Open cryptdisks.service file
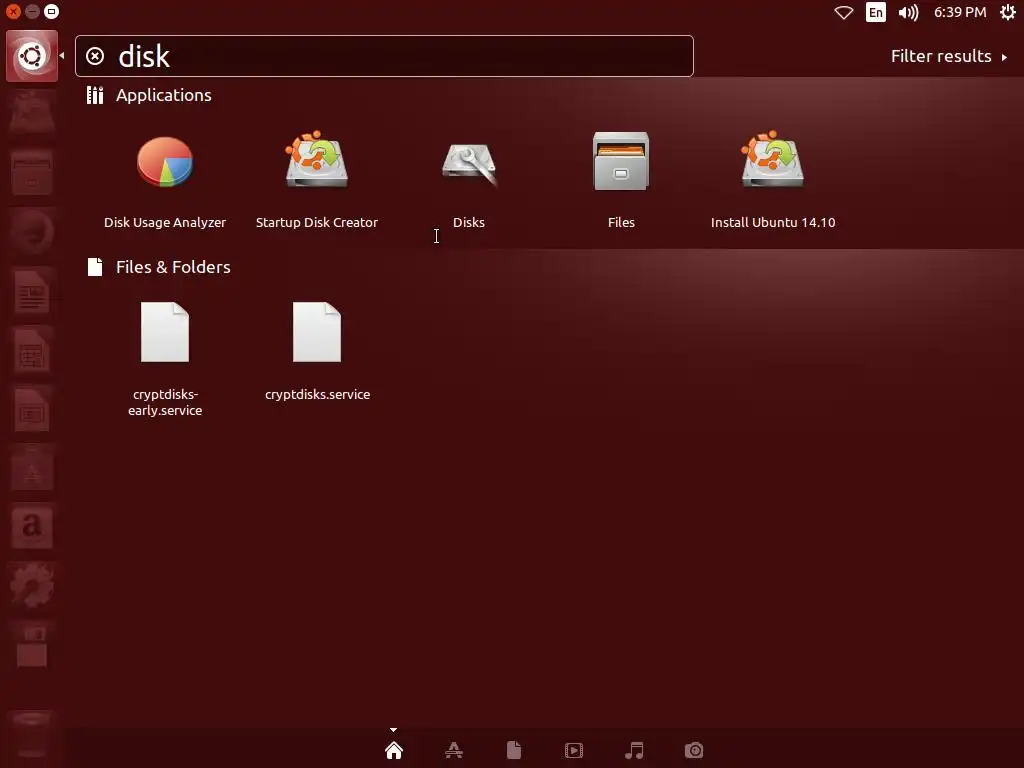Image resolution: width=1024 pixels, height=768 pixels. coord(317,332)
